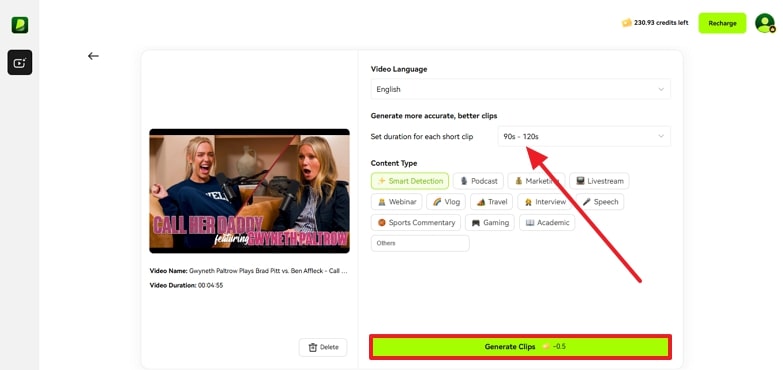Select Marketing content type

pyautogui.click(x=536, y=181)
